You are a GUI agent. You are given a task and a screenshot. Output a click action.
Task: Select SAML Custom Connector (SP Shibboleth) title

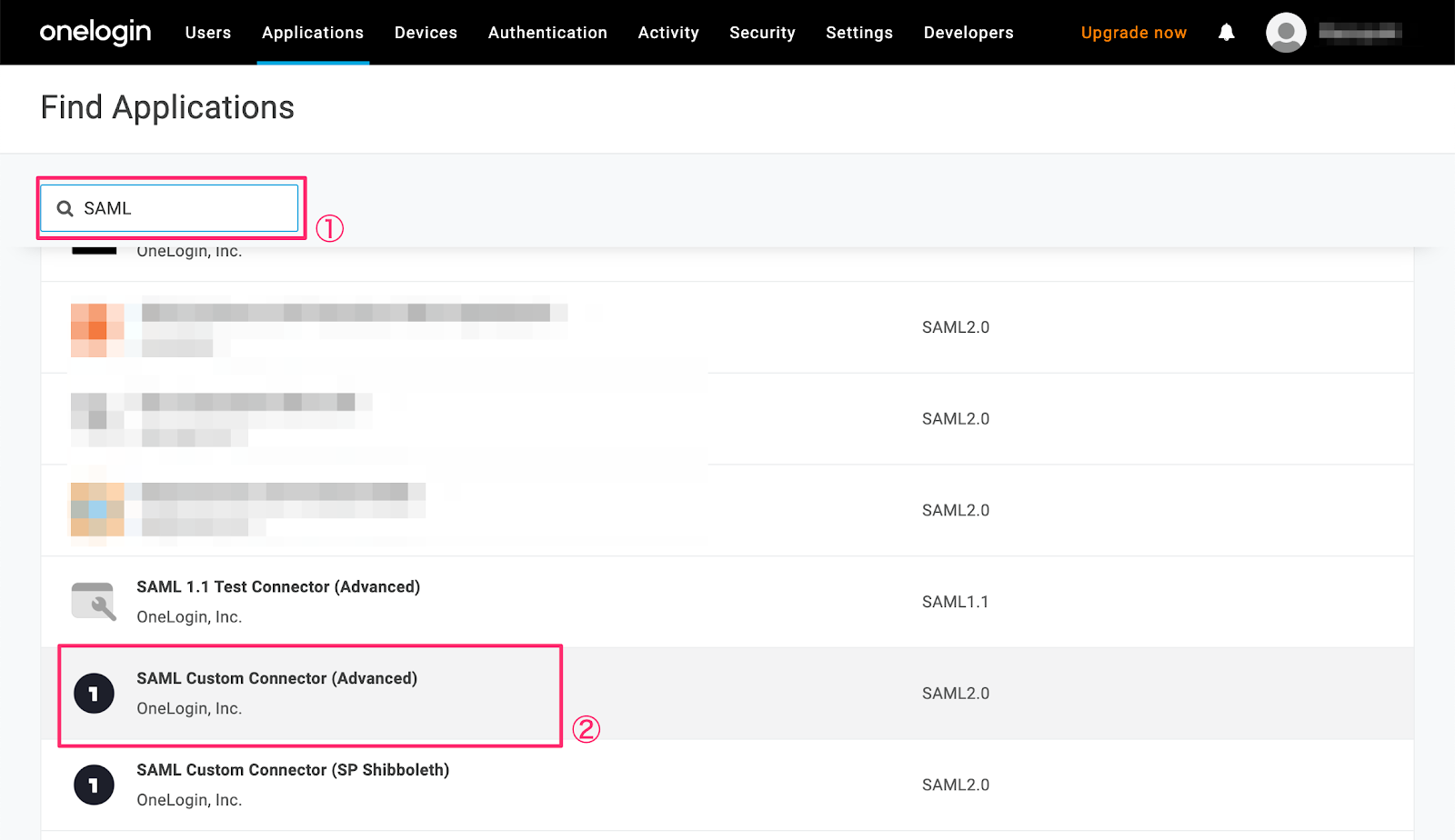293,770
